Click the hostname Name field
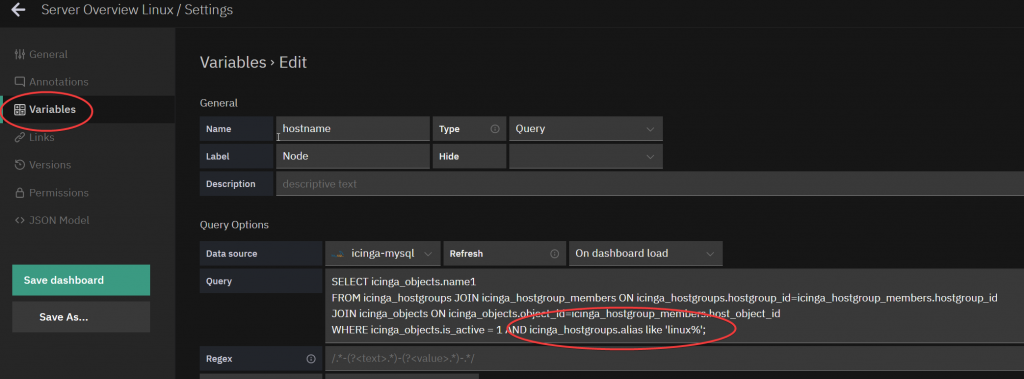Viewport: 1024px width, 379px height. tap(353, 129)
